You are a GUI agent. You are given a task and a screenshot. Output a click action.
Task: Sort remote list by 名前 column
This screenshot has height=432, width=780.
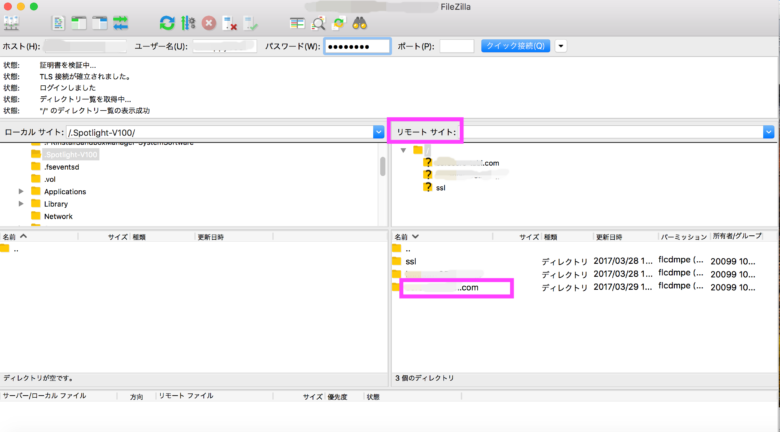[442, 237]
